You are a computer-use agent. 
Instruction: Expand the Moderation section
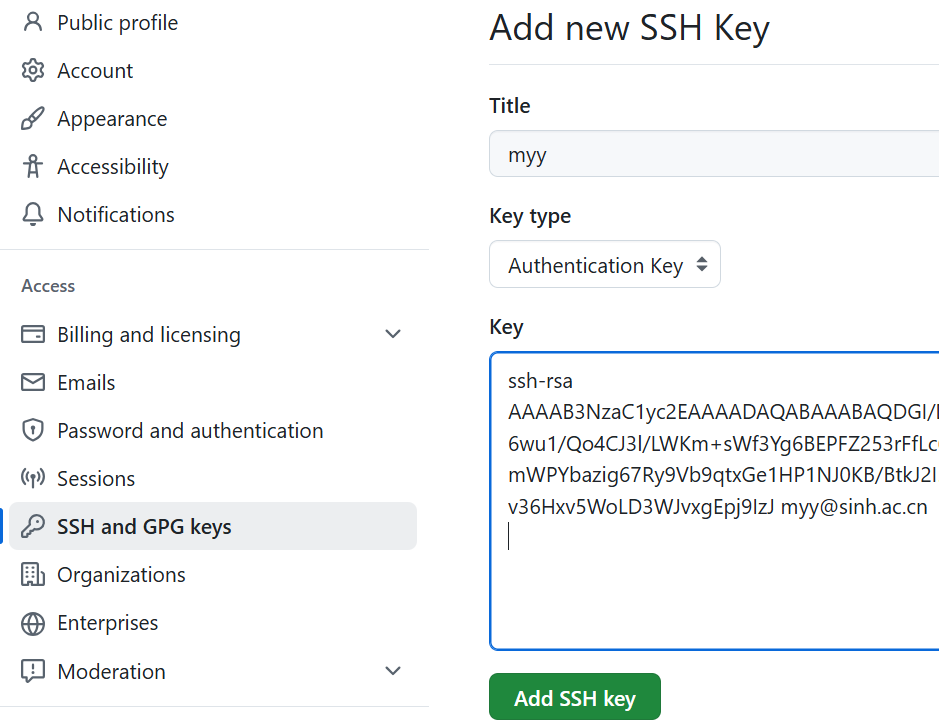pos(392,671)
